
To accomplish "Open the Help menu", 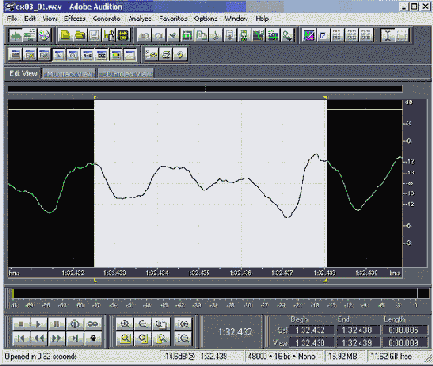I will (262, 19).
